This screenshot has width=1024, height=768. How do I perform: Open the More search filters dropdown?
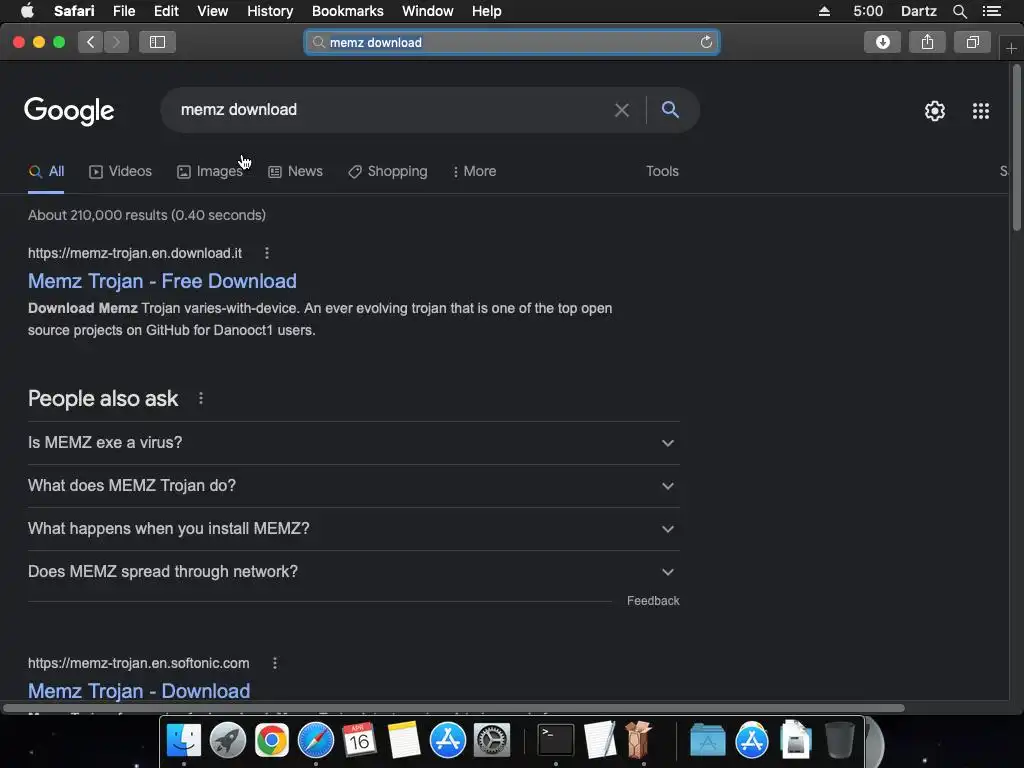click(475, 171)
